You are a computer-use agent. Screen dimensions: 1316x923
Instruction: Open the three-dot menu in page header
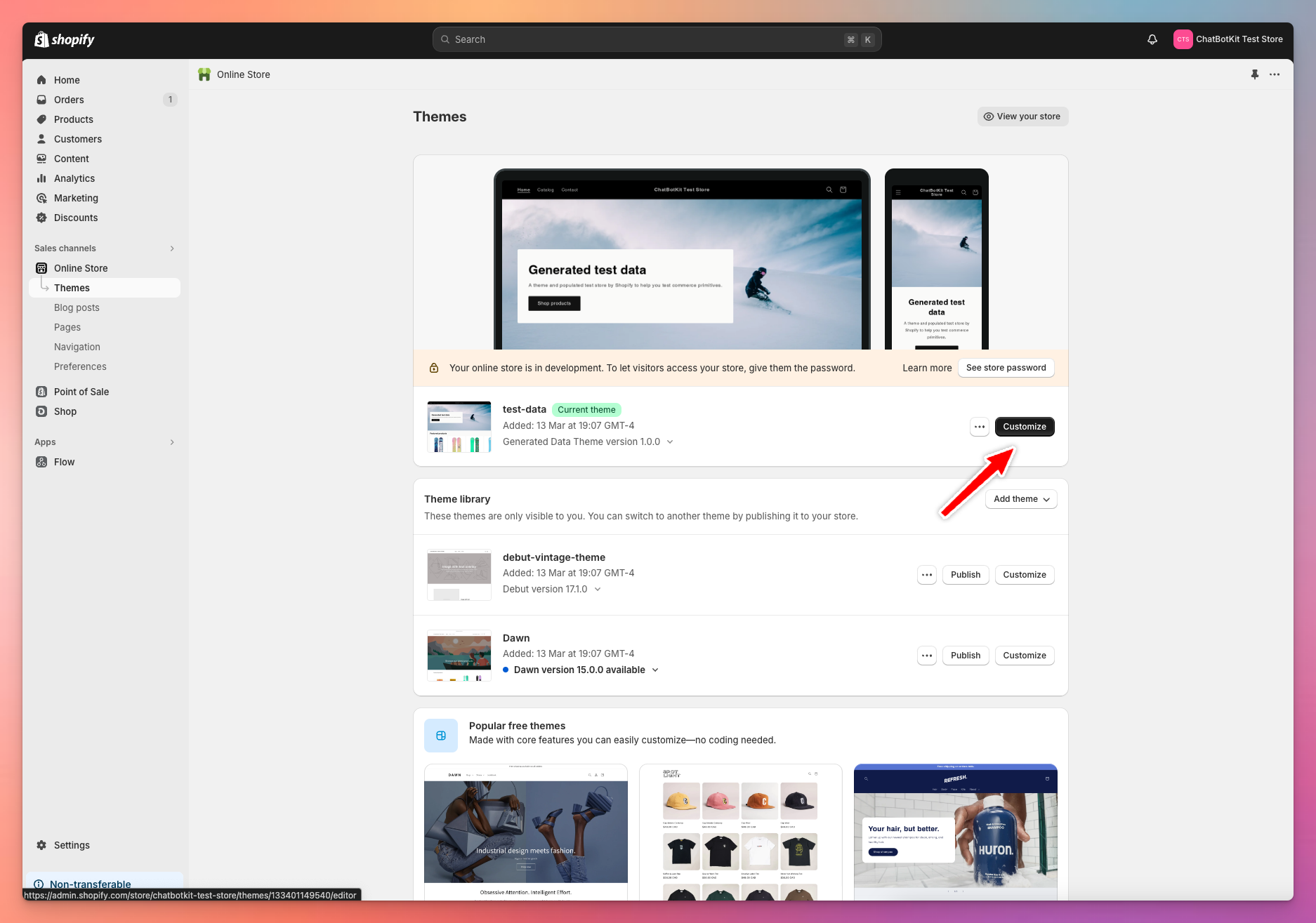point(1275,74)
